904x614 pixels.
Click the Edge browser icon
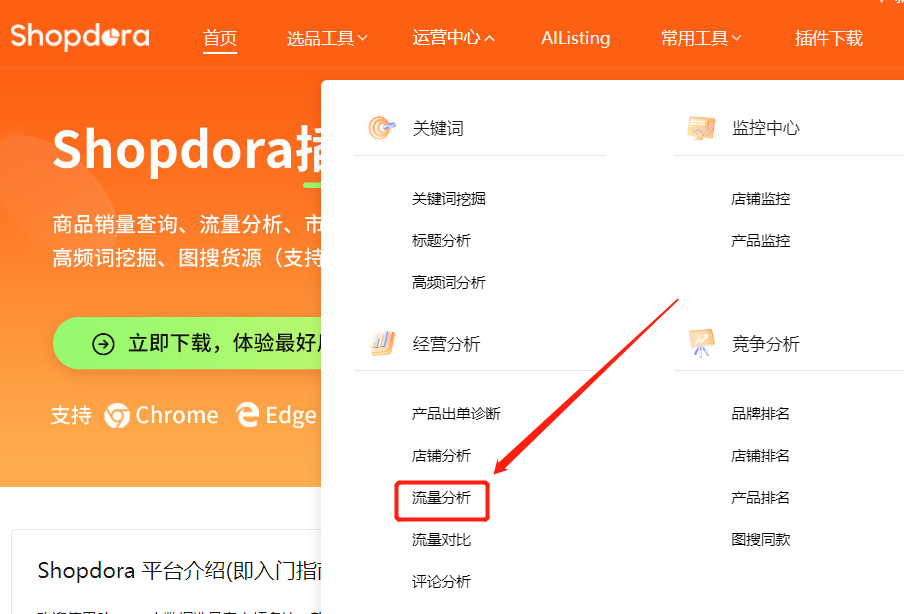click(x=247, y=415)
